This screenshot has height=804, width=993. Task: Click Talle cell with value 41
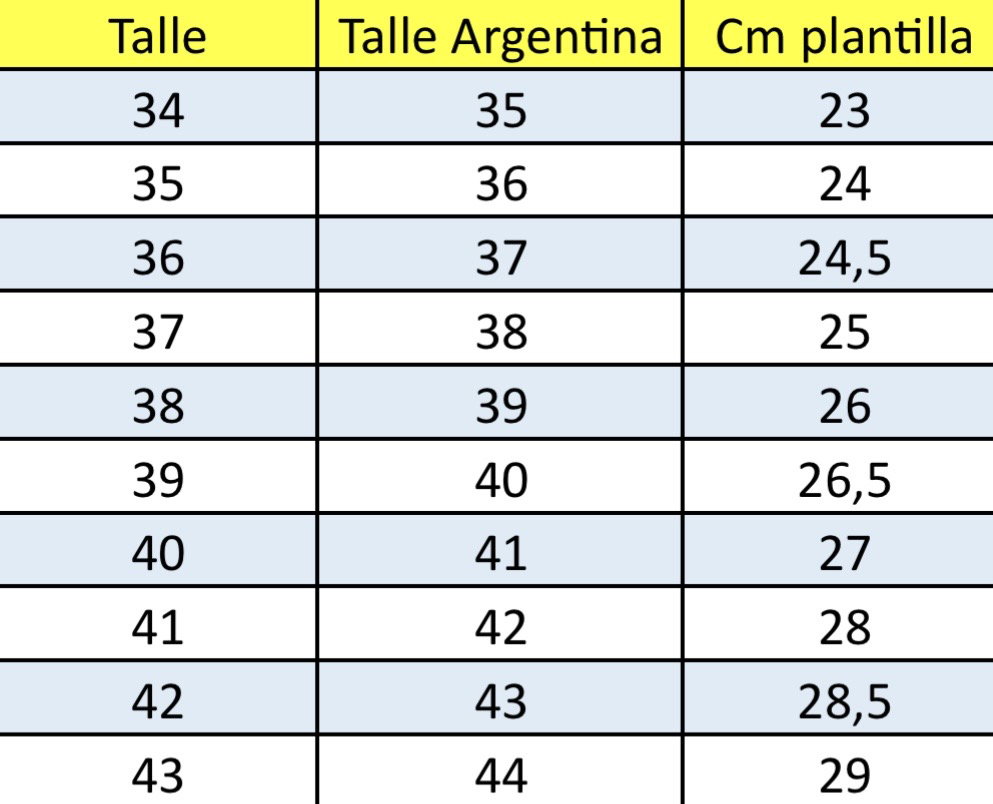(x=158, y=624)
